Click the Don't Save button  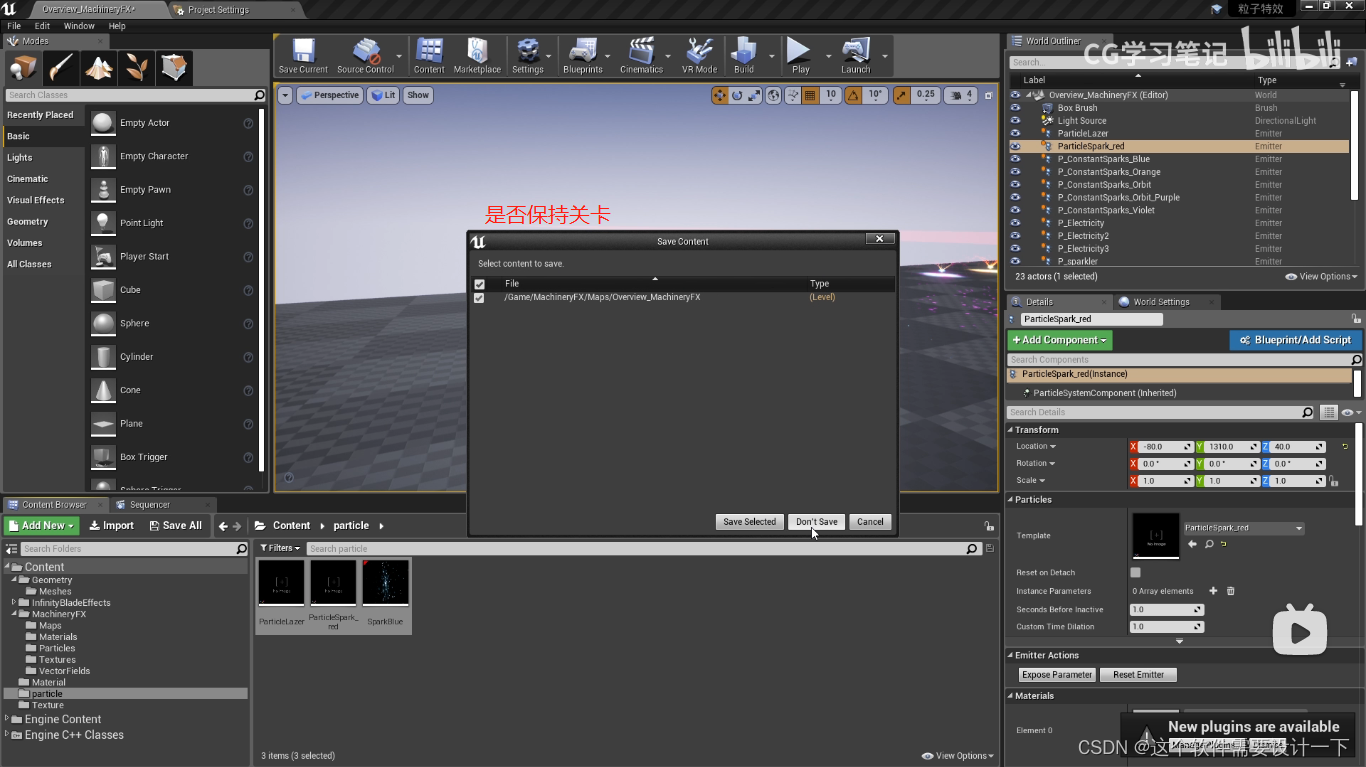coord(816,522)
